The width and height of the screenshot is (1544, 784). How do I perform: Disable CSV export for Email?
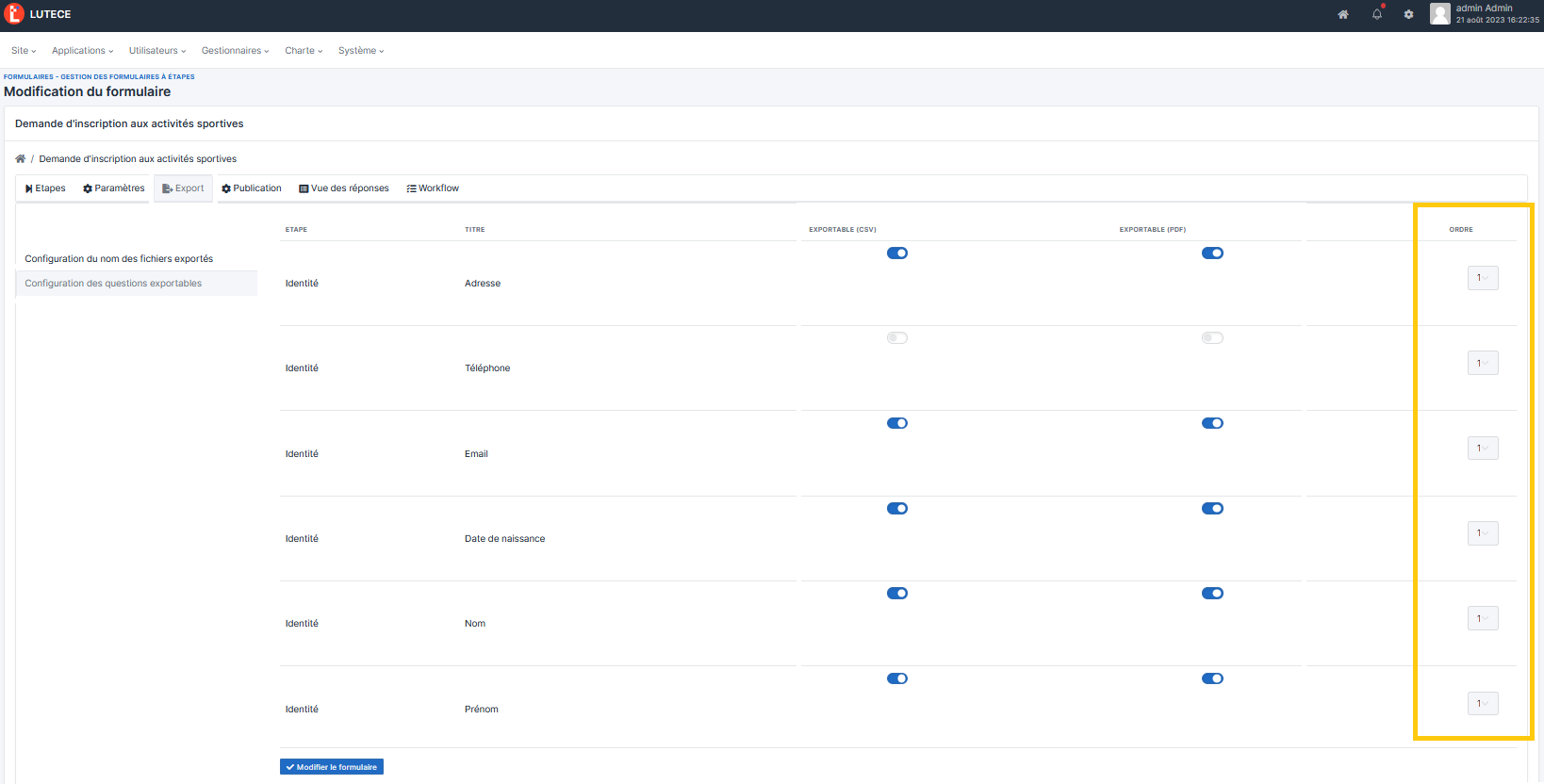pos(897,423)
